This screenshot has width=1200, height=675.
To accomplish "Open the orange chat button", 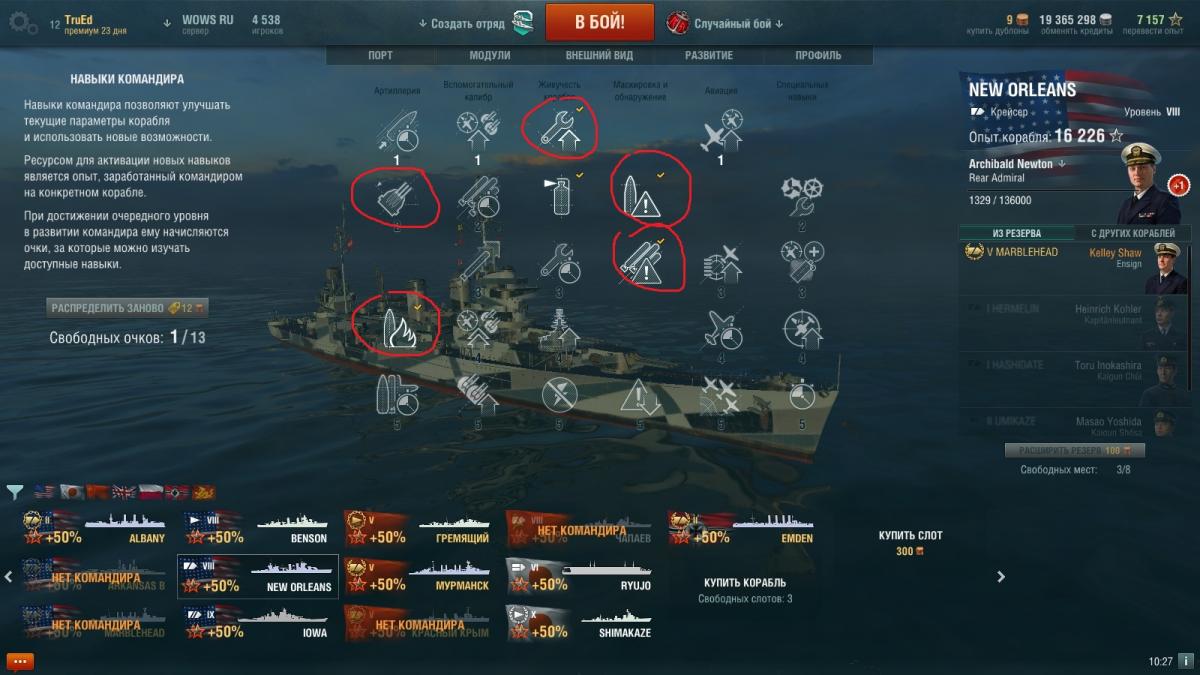I will coord(20,661).
